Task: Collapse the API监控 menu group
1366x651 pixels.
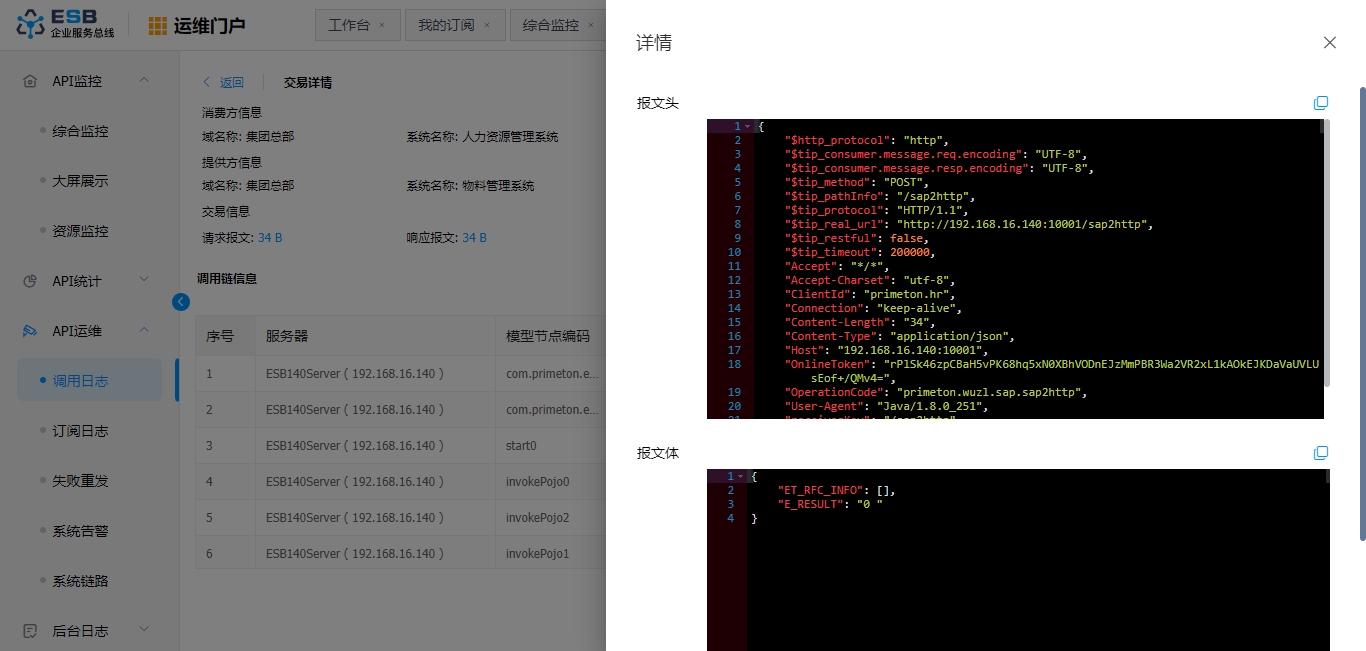Action: pos(143,80)
